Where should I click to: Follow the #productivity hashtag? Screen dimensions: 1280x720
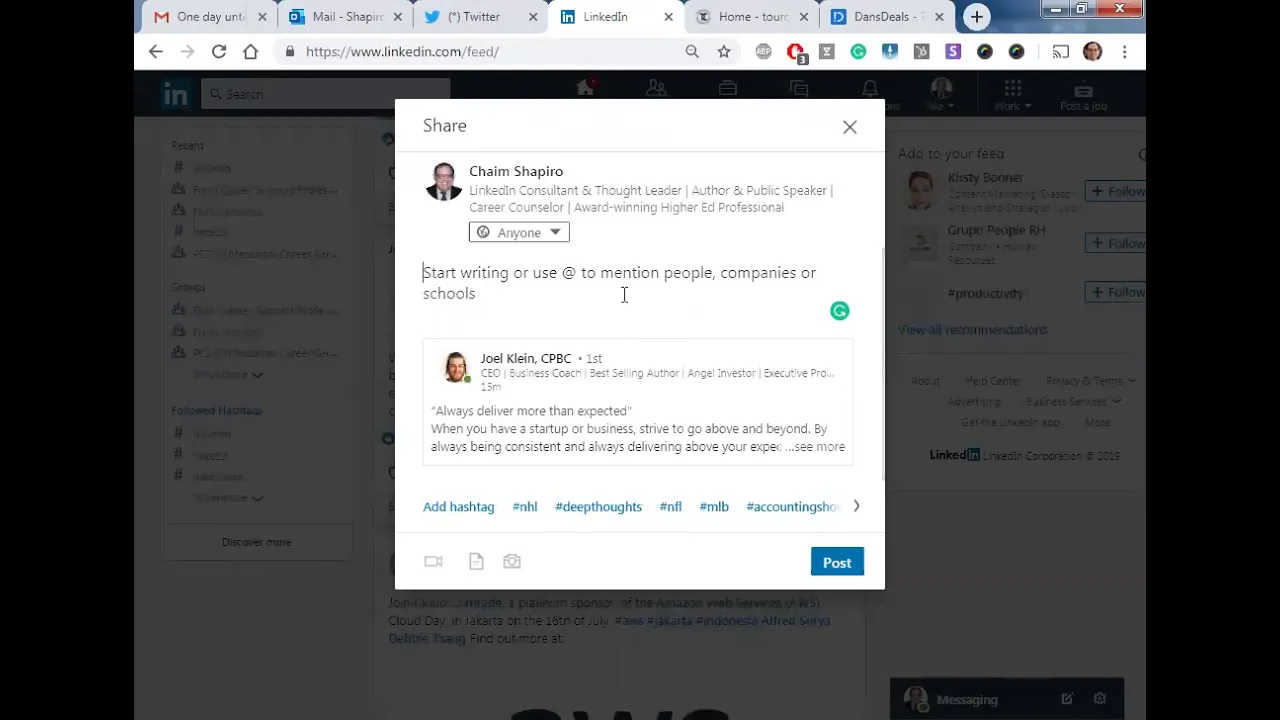tap(1116, 292)
